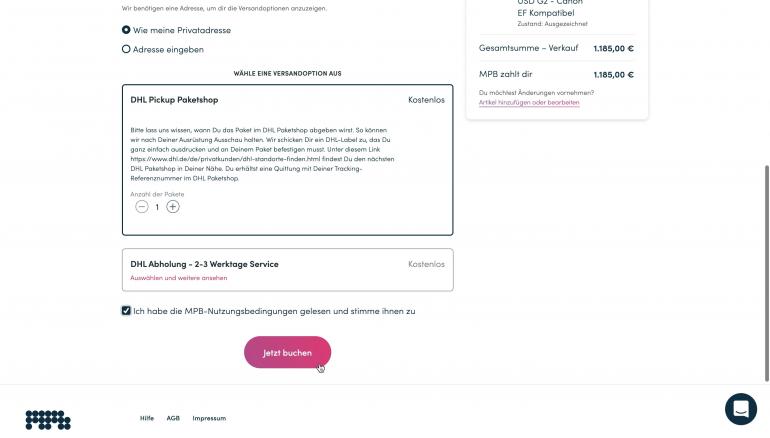Viewport: 770px width, 438px height.
Task: Select the DHL Abholung 2-3 Werktage Service option
Action: 288,270
